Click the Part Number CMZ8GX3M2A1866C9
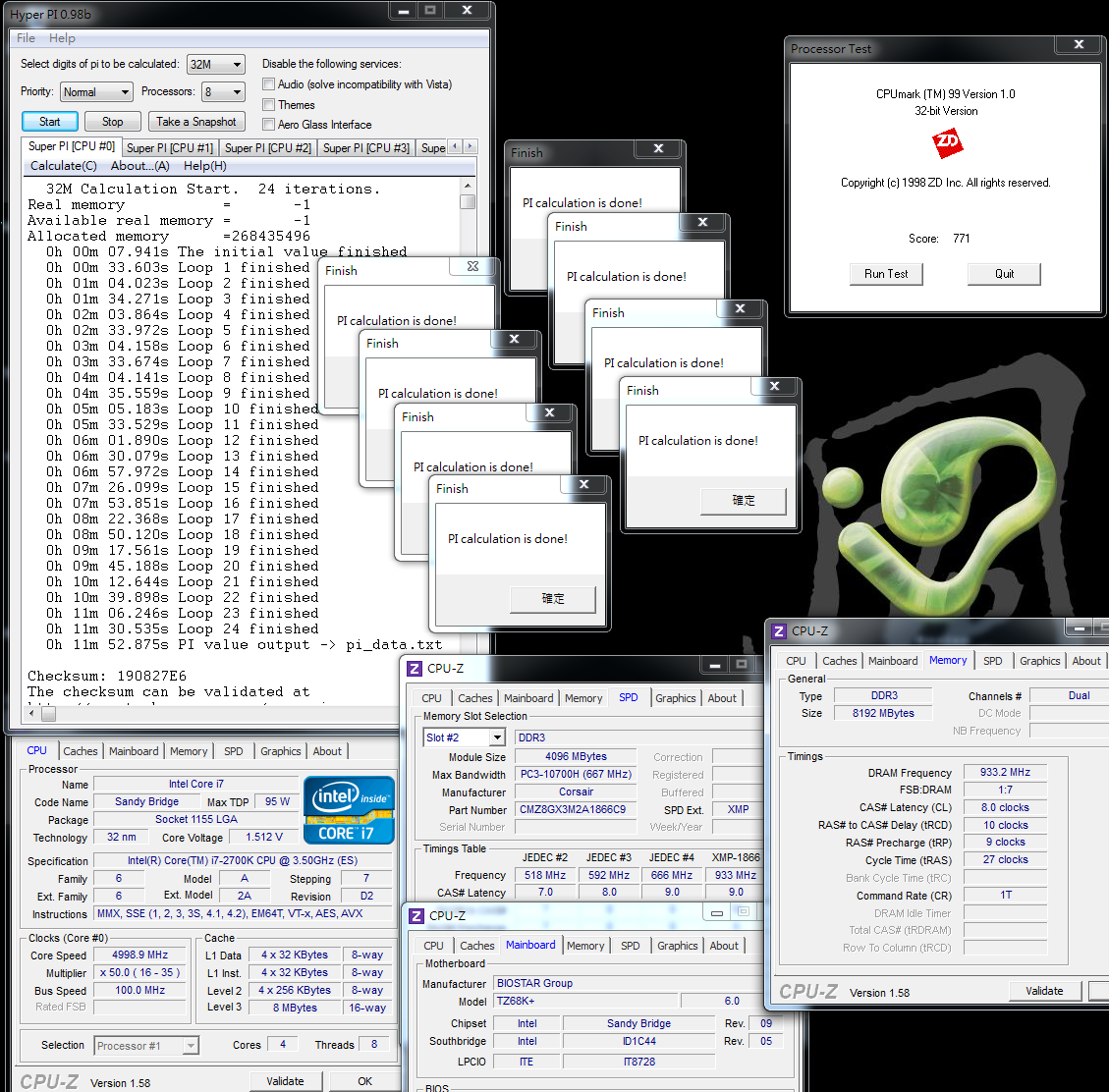The image size is (1109, 1092). point(576,809)
